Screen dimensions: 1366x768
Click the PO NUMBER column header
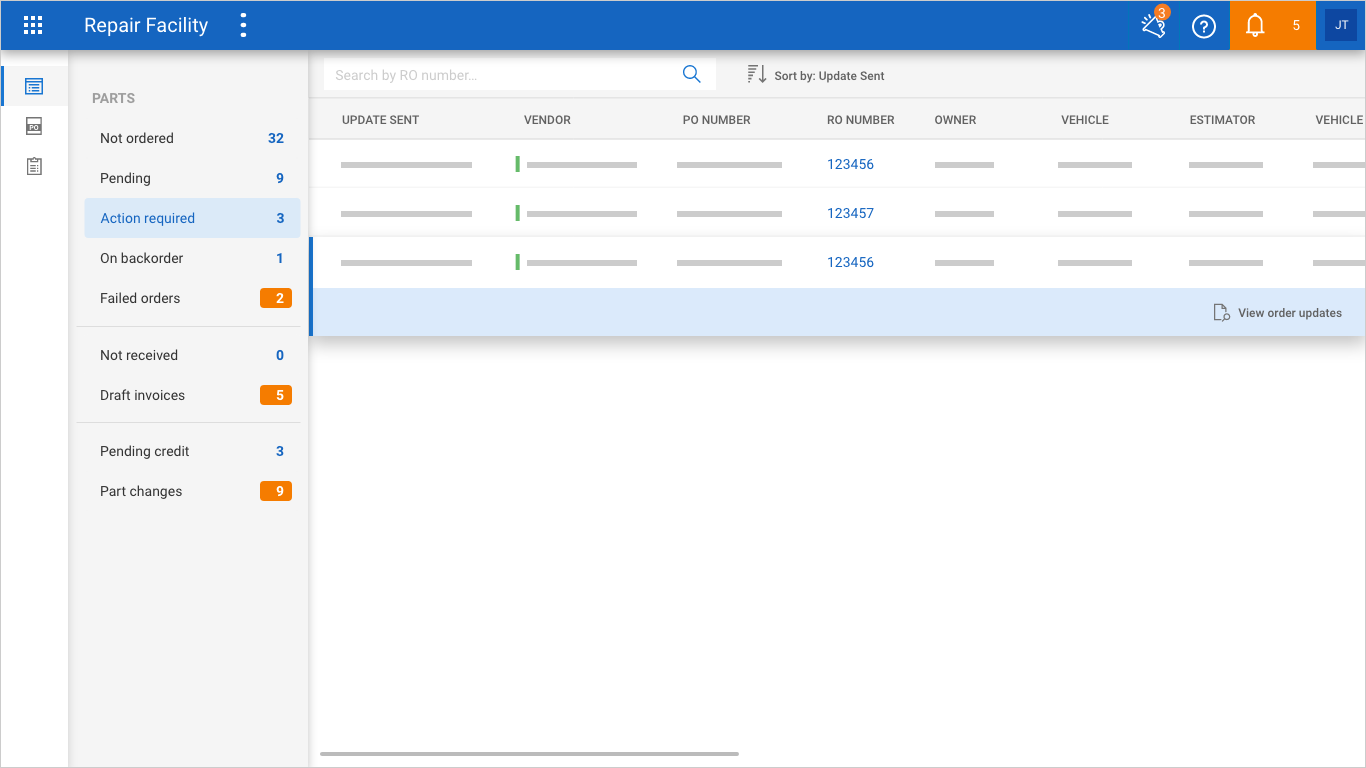(716, 120)
